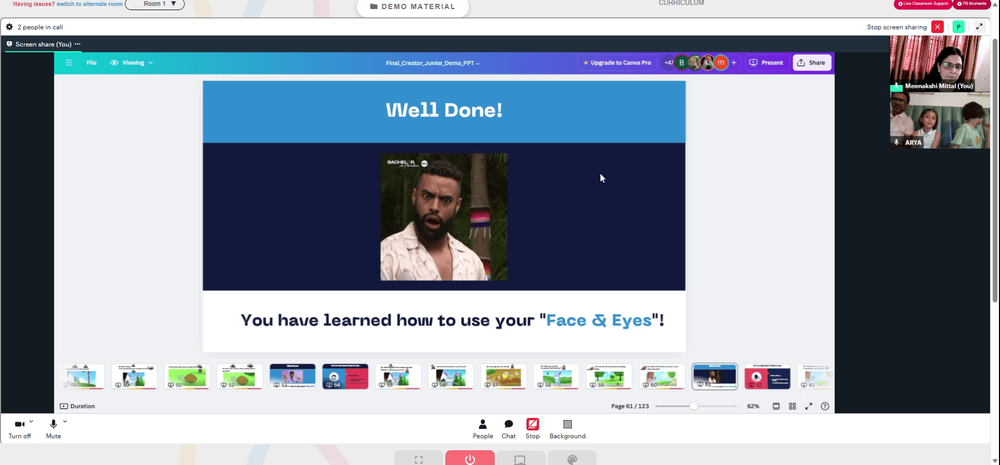Click PS Moments button
Viewport: 1000px width, 465px height.
pyautogui.click(x=972, y=4)
